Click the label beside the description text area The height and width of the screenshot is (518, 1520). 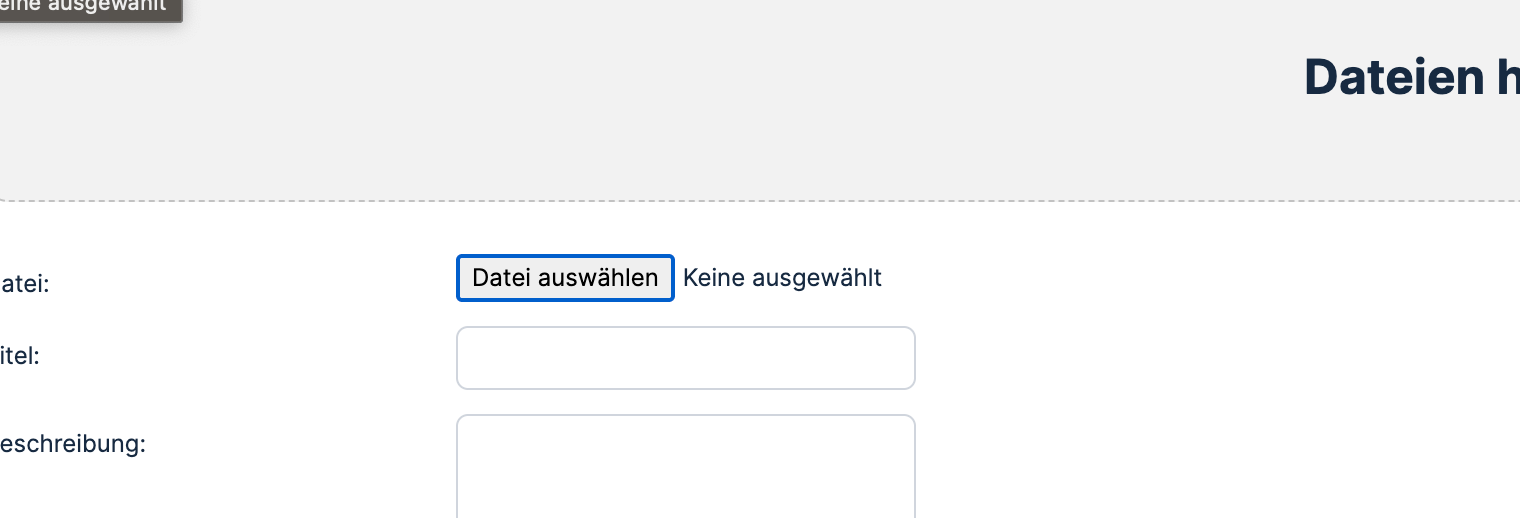tap(73, 444)
